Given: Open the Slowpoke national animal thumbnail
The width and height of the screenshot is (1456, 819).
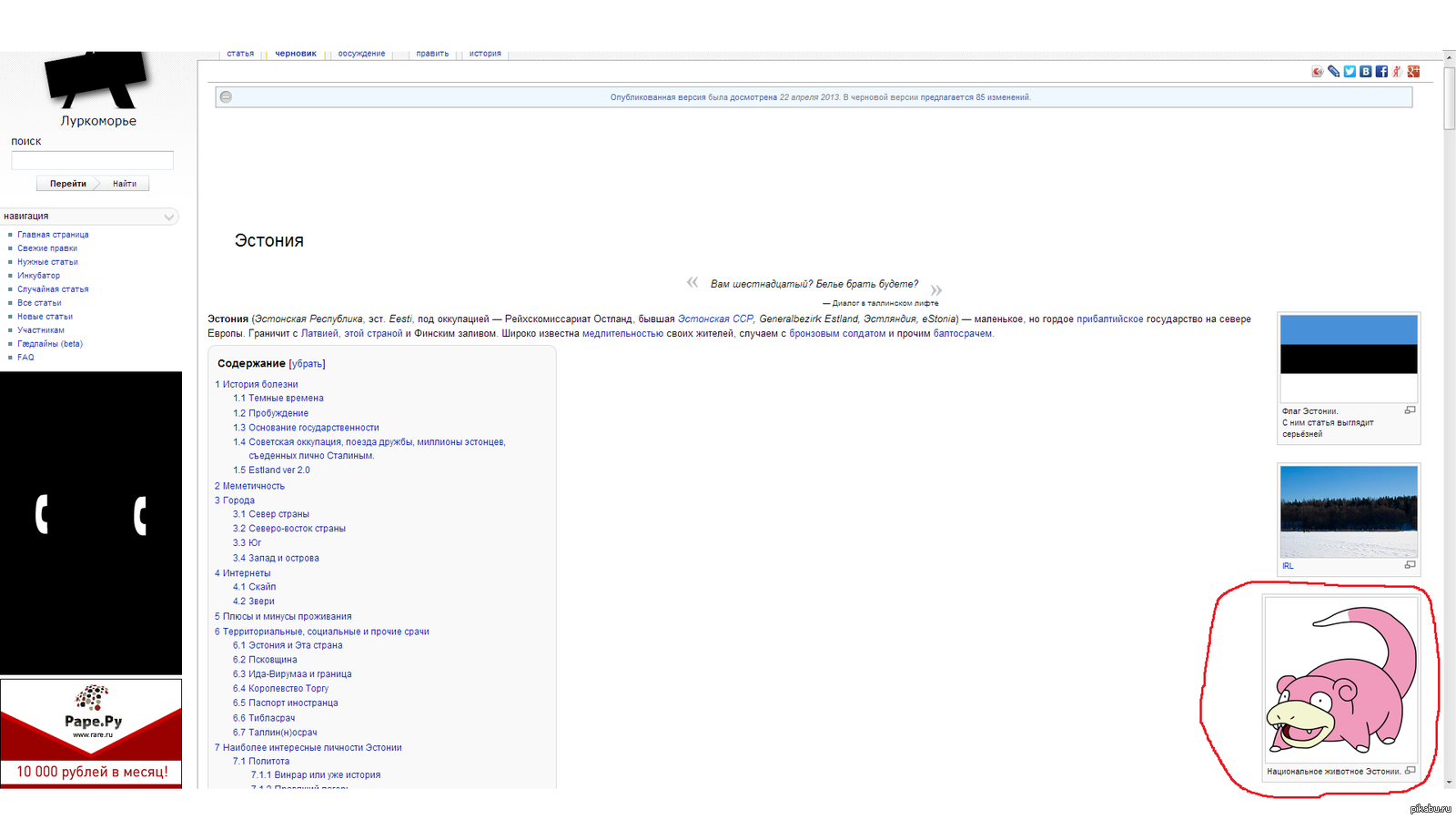Looking at the screenshot, I should click(1340, 680).
